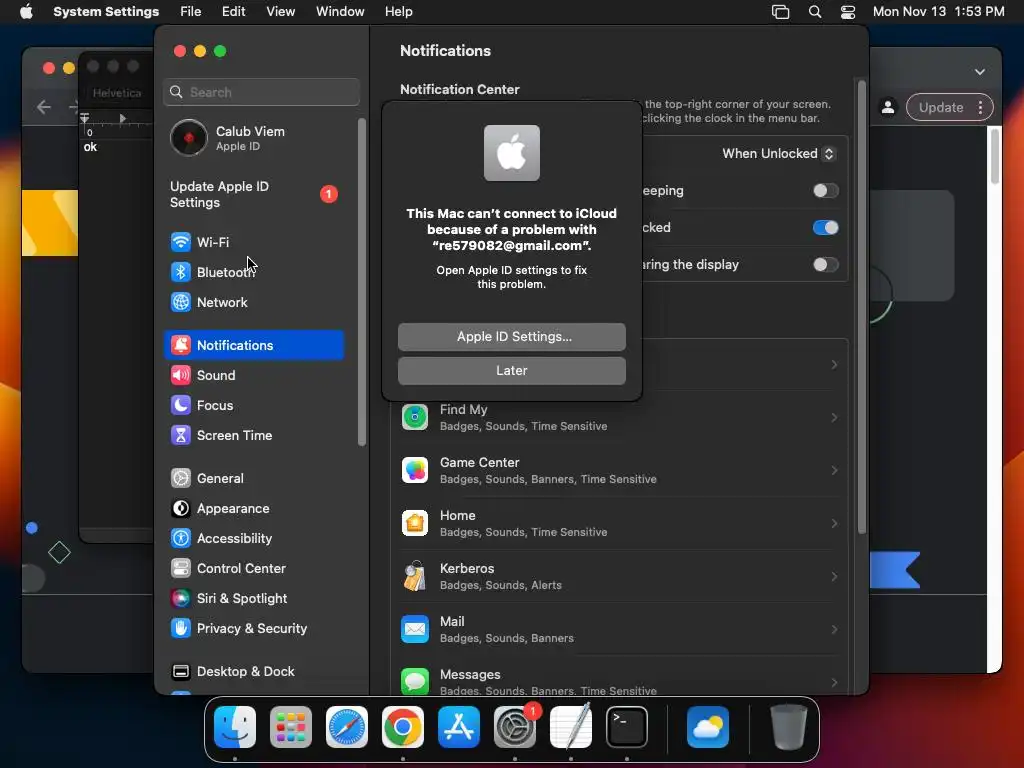Expand the Find My row chevron
Viewport: 1024px width, 768px height.
[834, 417]
